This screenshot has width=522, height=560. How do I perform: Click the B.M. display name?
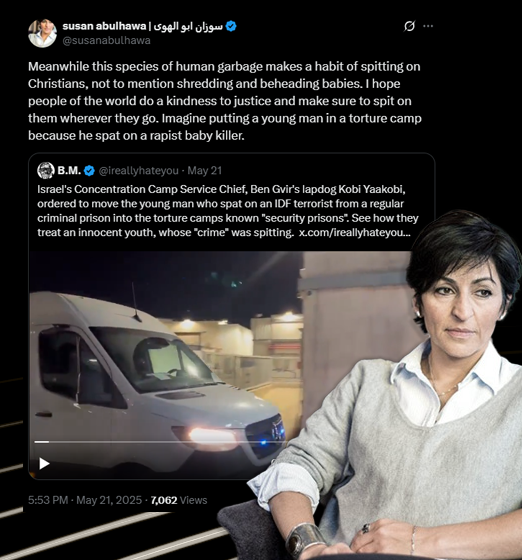(x=69, y=171)
